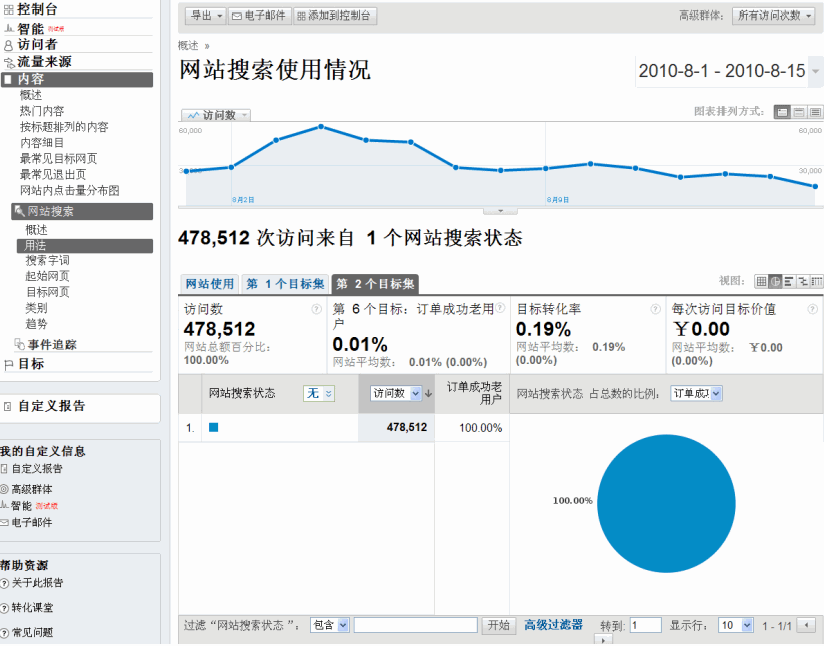Select the comparison view icon

[x=803, y=282]
